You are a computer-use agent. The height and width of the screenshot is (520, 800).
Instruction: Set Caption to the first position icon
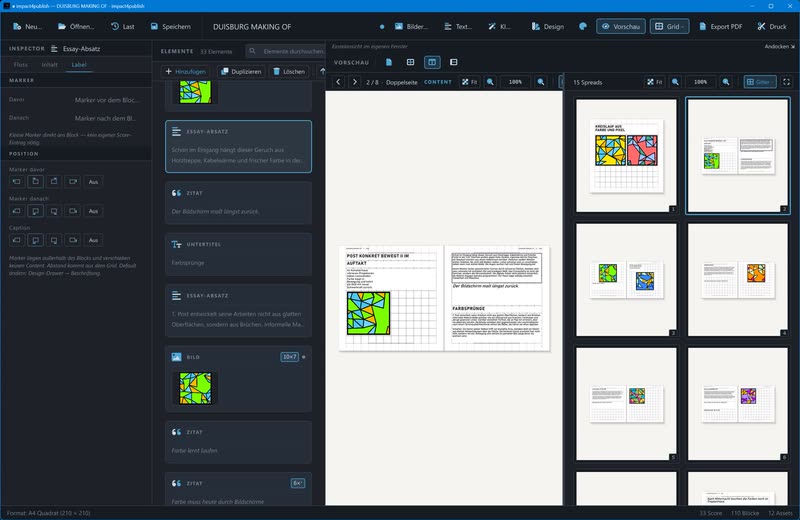pyautogui.click(x=16, y=240)
